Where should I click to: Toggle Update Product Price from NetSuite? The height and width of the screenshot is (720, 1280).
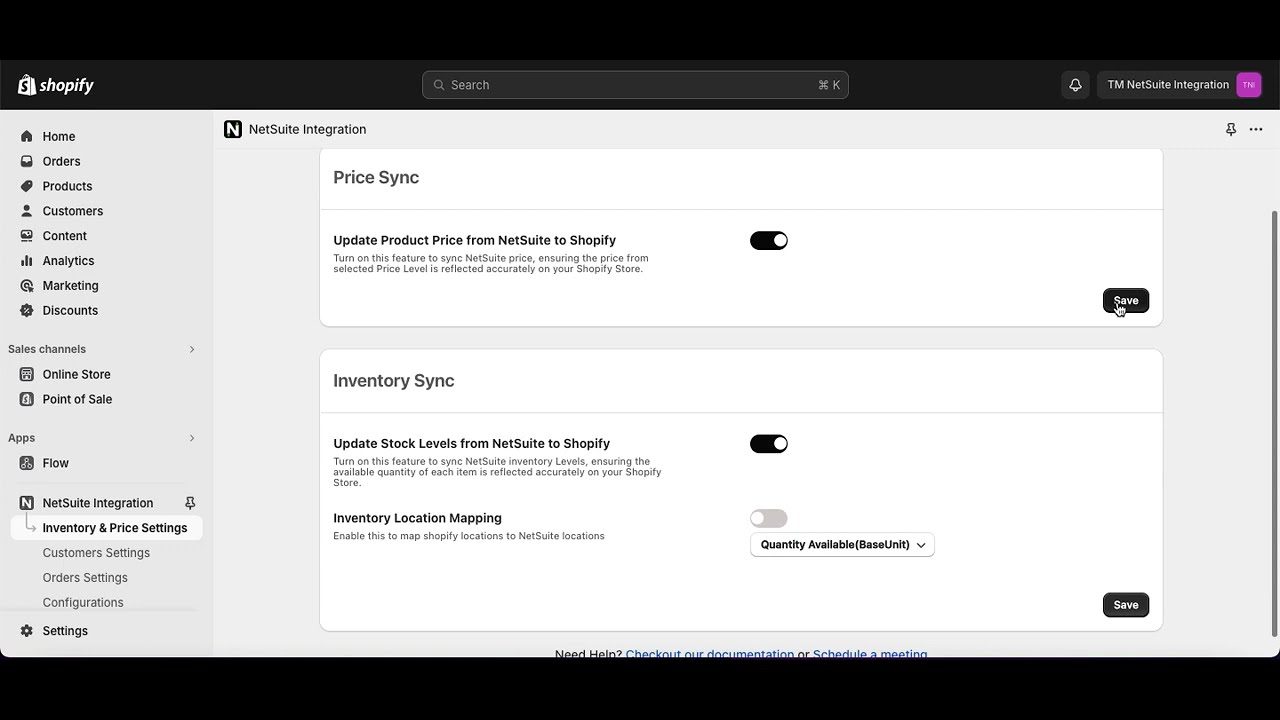[x=769, y=241]
